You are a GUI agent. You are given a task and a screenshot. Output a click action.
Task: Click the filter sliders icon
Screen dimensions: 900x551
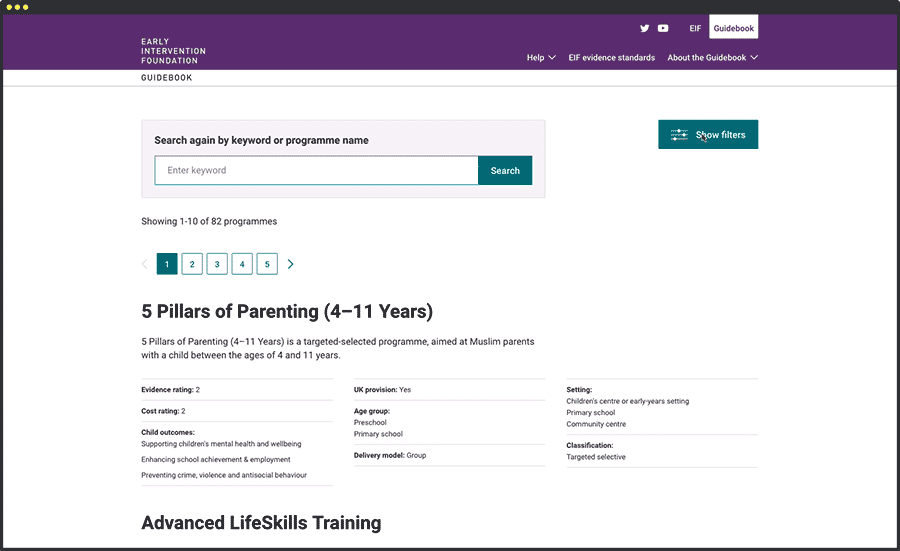tap(679, 135)
